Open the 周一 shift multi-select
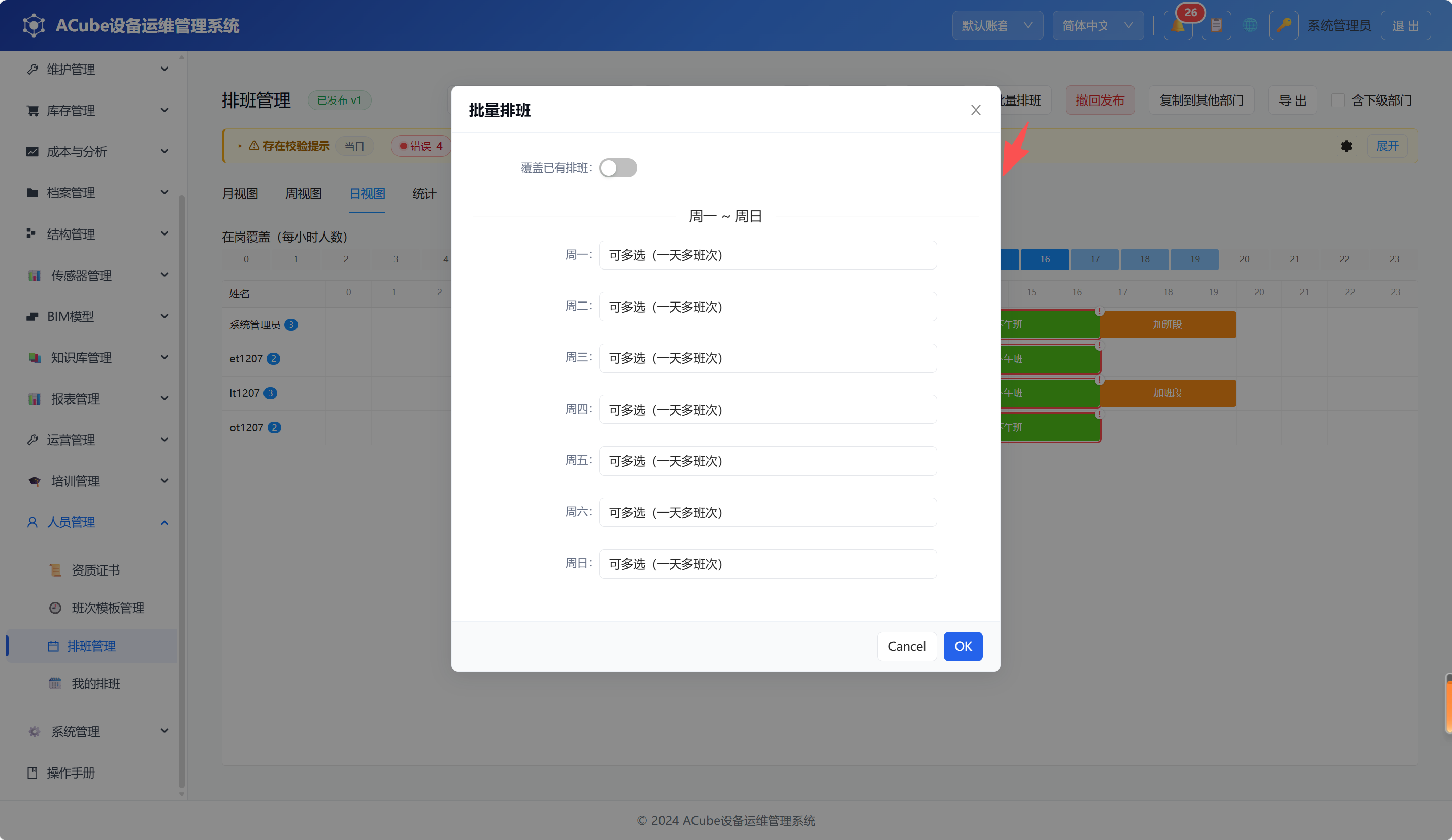 pos(768,255)
